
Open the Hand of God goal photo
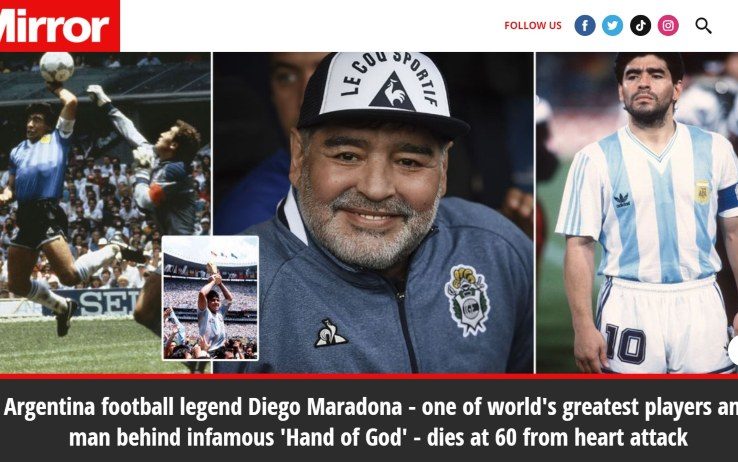(x=105, y=213)
